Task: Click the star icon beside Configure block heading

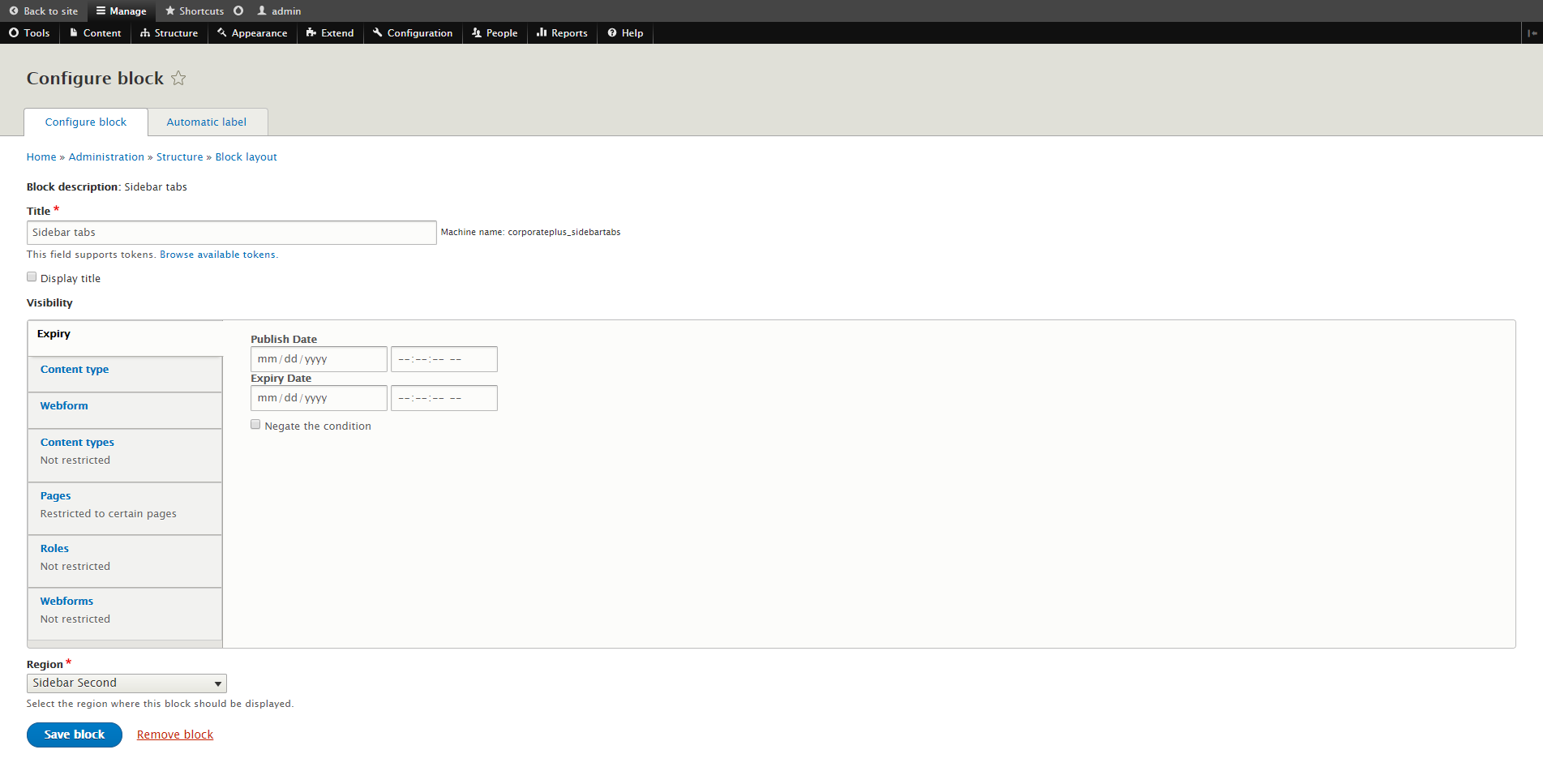Action: (x=178, y=79)
